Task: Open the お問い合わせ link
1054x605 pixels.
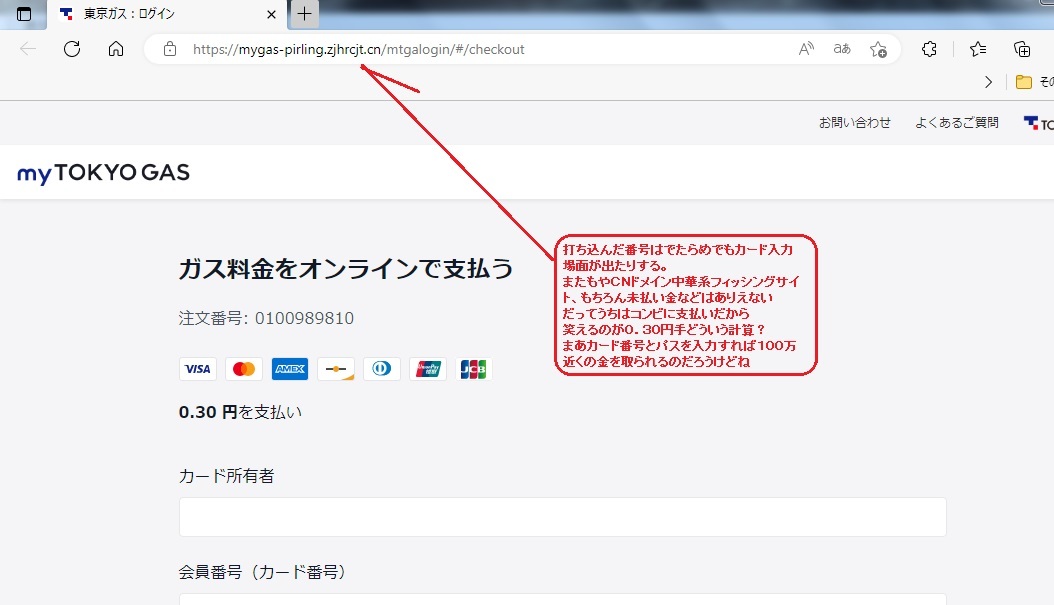Action: pos(854,123)
